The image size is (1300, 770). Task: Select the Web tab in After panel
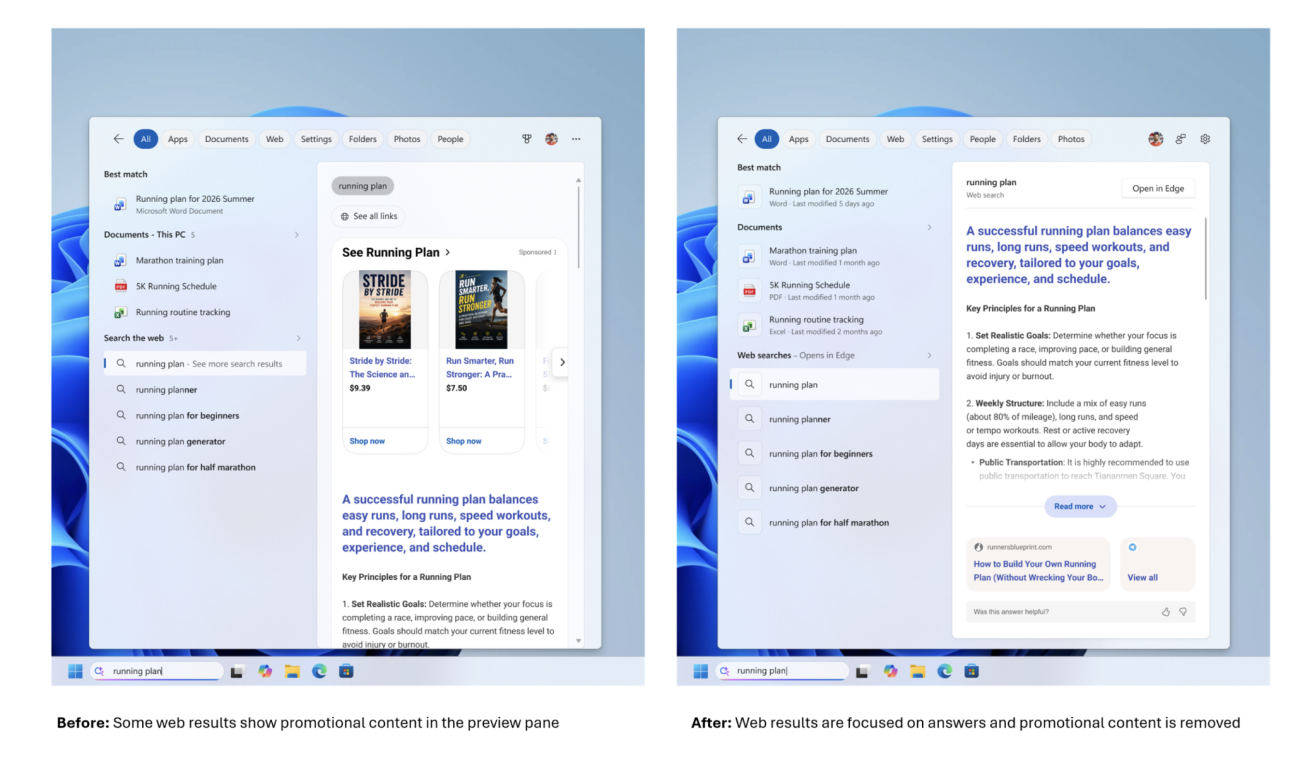(896, 139)
